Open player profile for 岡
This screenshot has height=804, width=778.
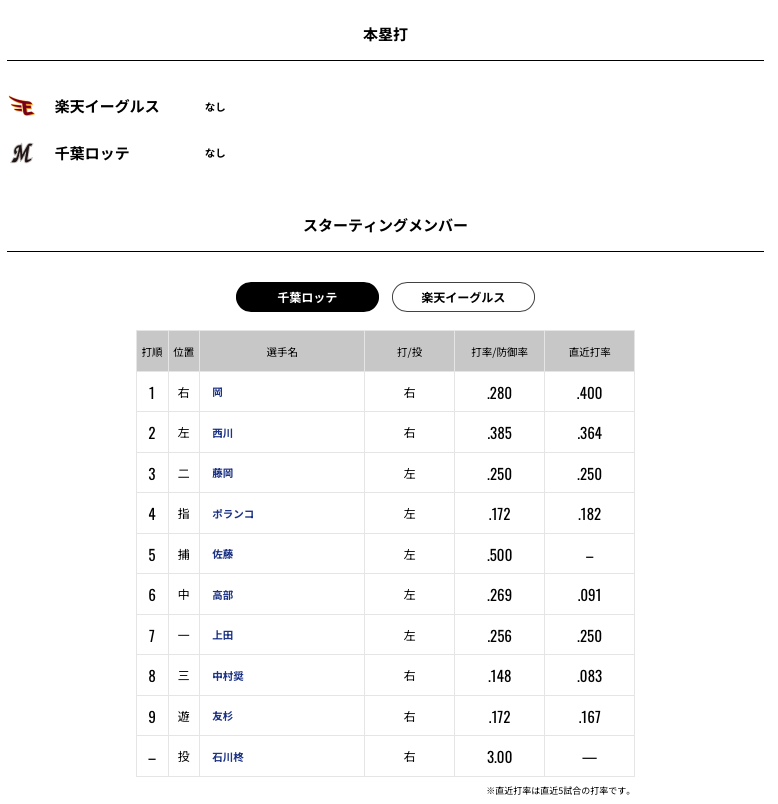(217, 392)
